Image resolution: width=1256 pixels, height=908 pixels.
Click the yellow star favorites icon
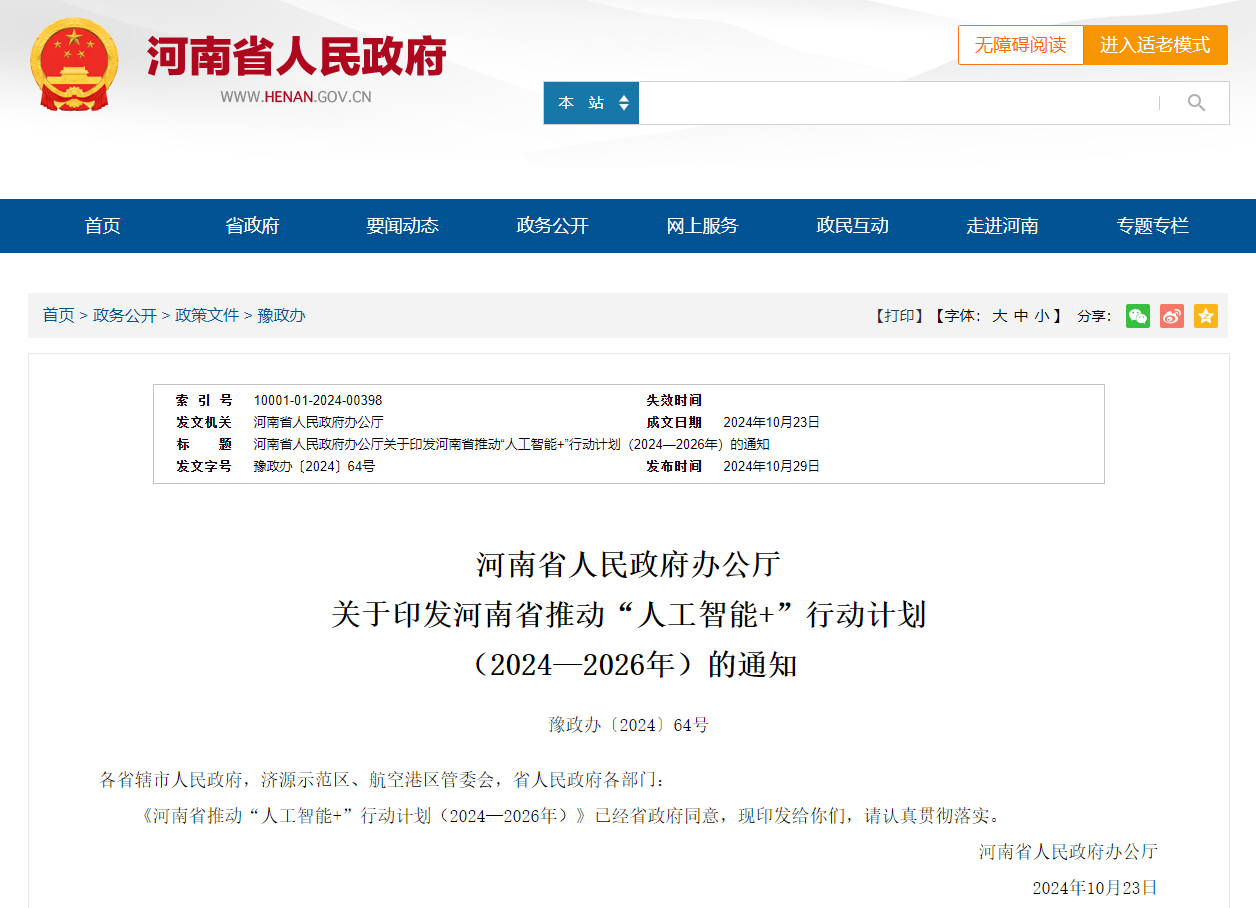pyautogui.click(x=1206, y=316)
